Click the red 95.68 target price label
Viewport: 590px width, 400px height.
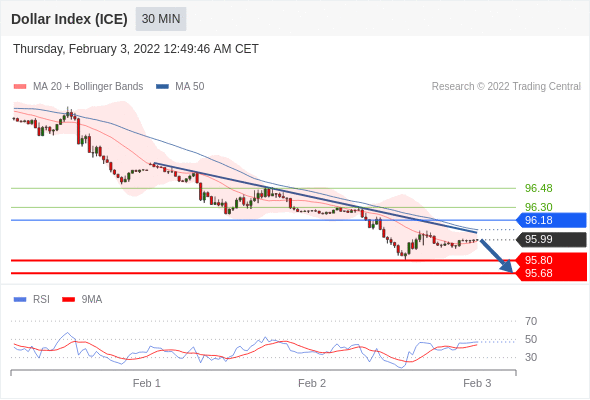(551, 274)
